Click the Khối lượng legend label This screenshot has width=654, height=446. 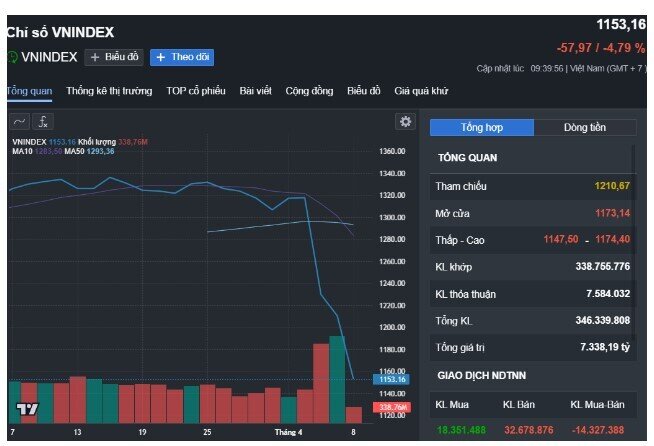(113, 142)
